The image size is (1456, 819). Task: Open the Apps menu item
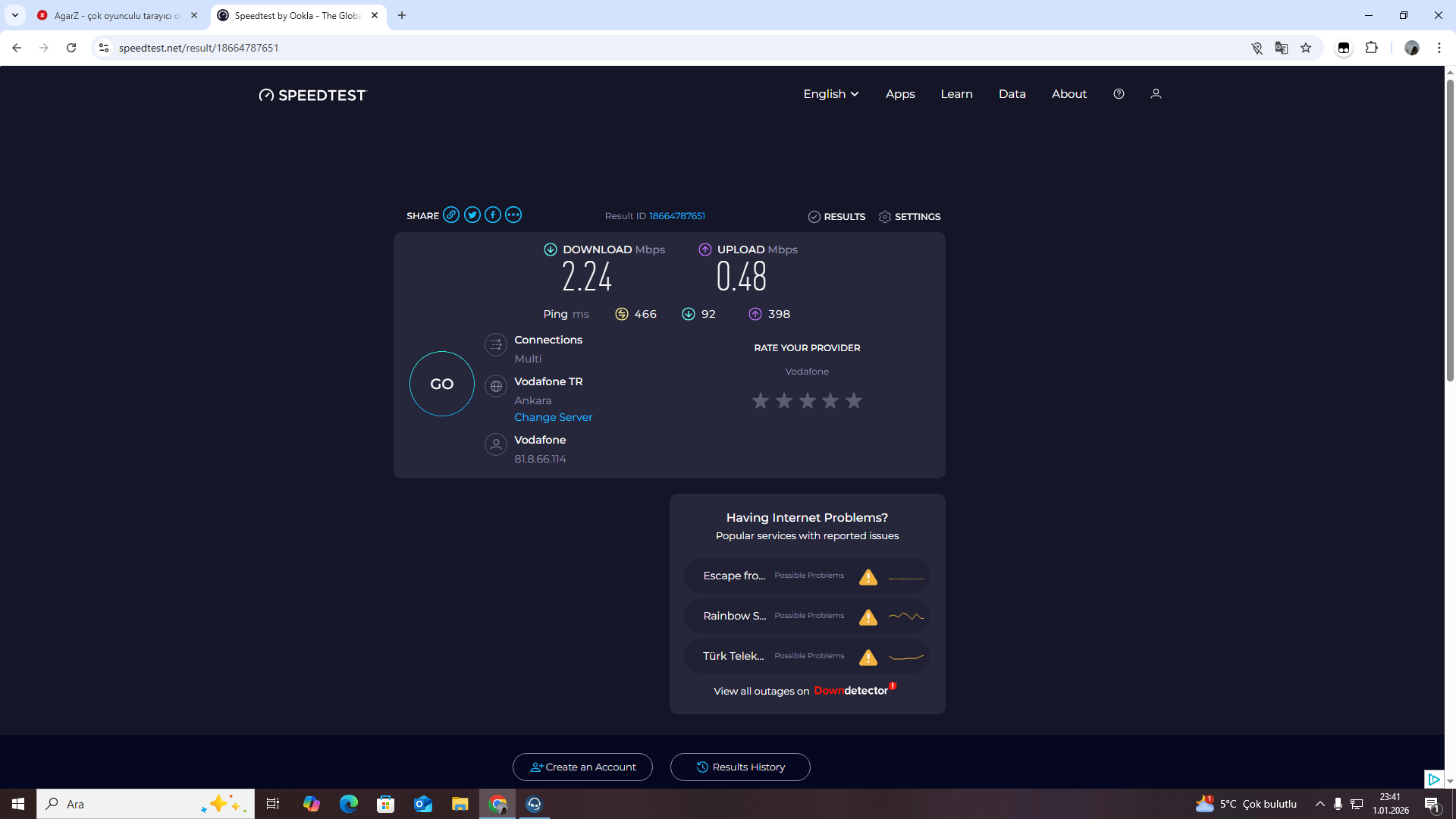pos(900,94)
